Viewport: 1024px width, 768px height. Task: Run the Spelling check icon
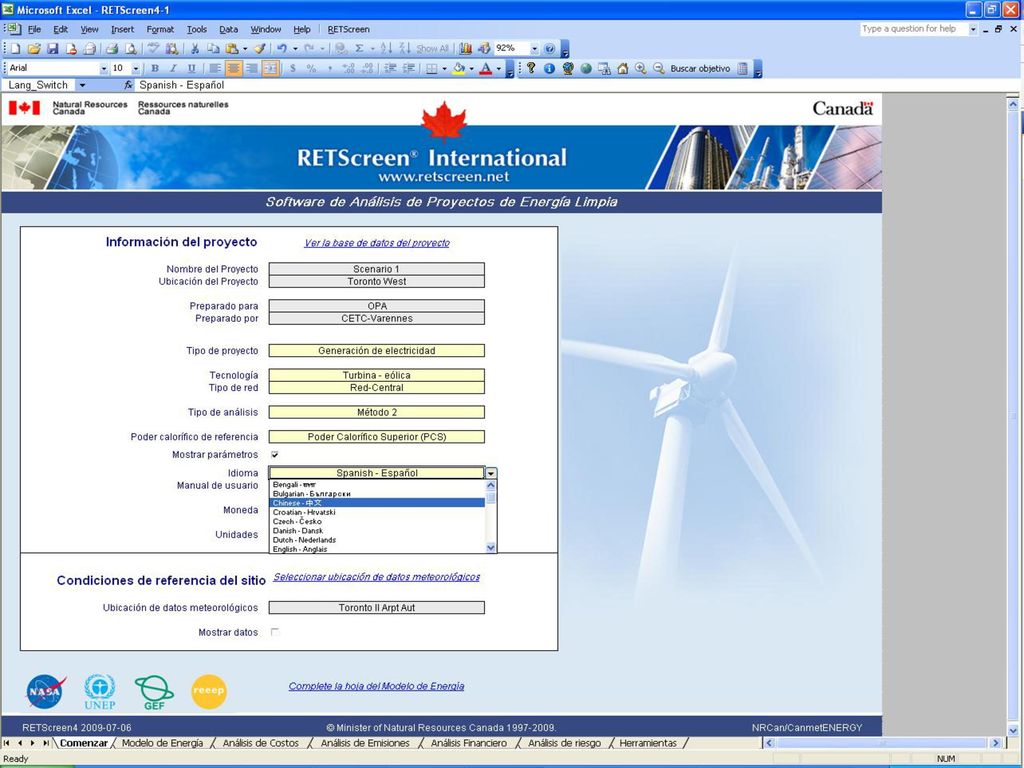tap(153, 48)
